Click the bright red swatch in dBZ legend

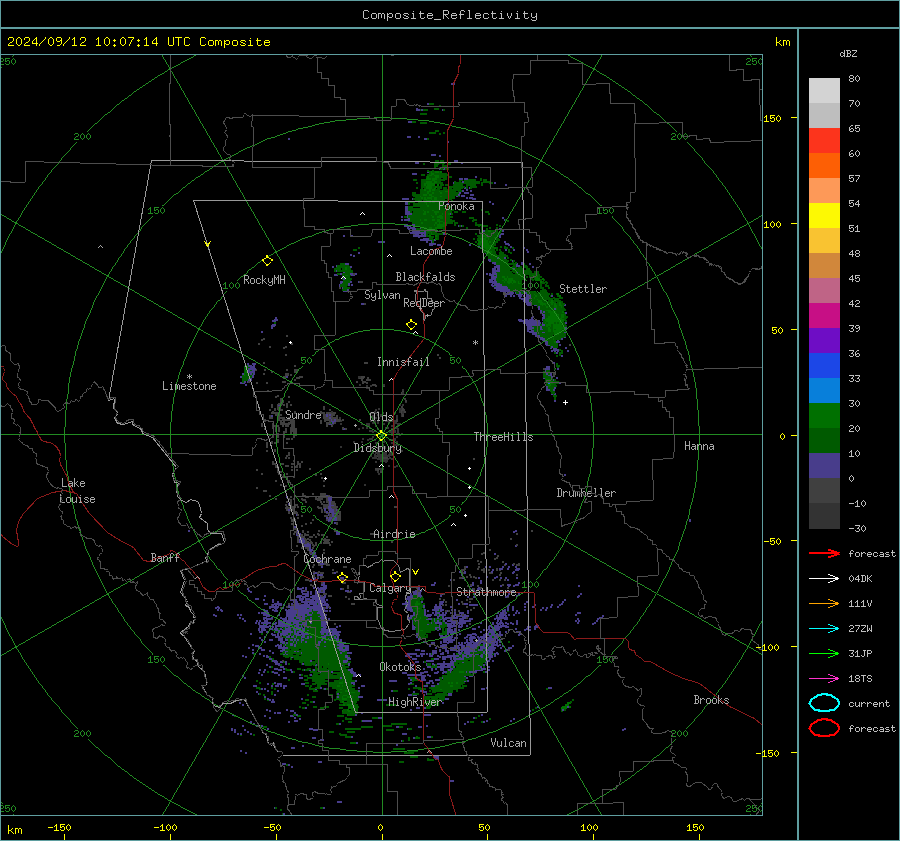point(824,141)
